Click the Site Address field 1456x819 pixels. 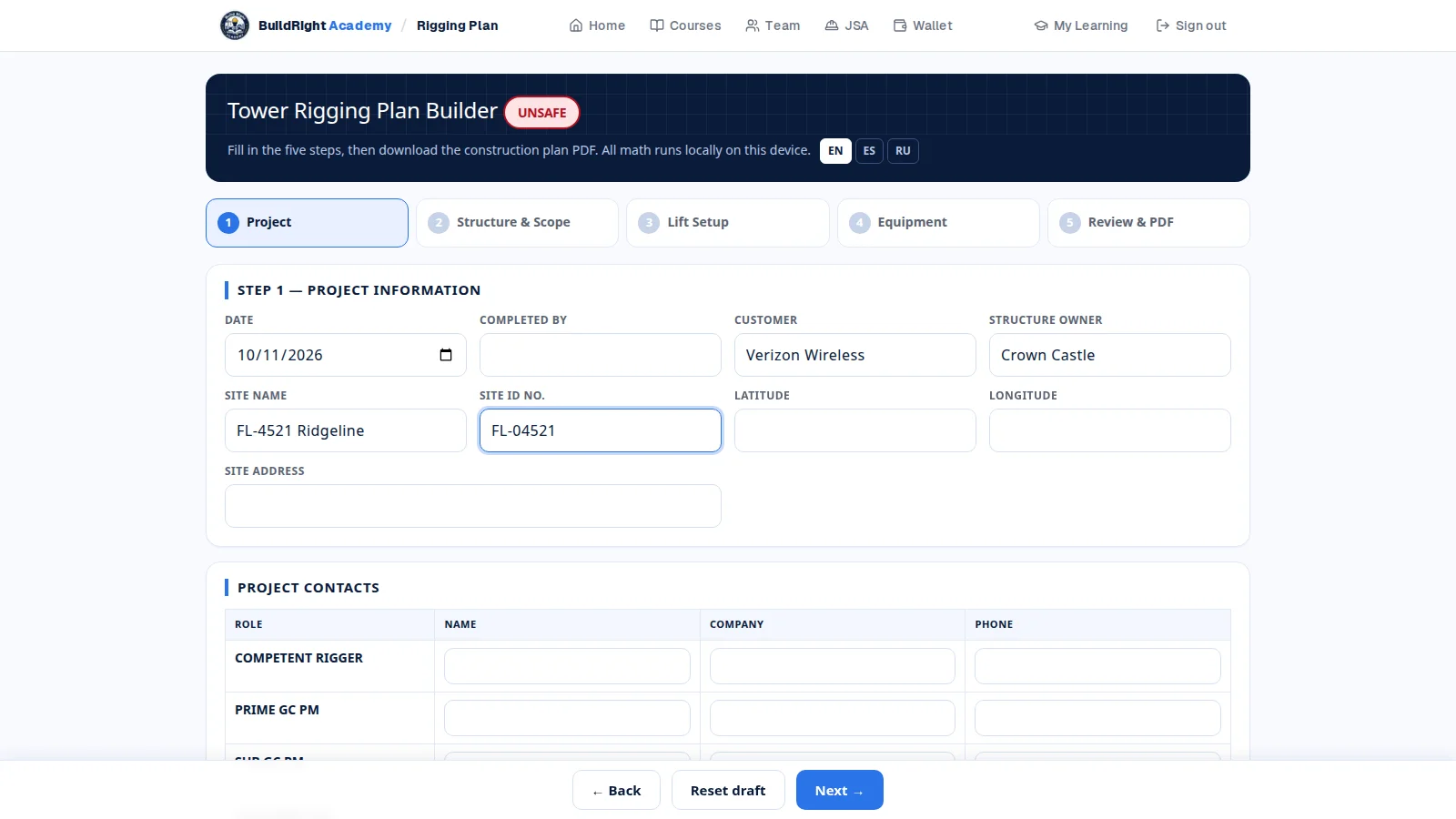[x=473, y=506]
